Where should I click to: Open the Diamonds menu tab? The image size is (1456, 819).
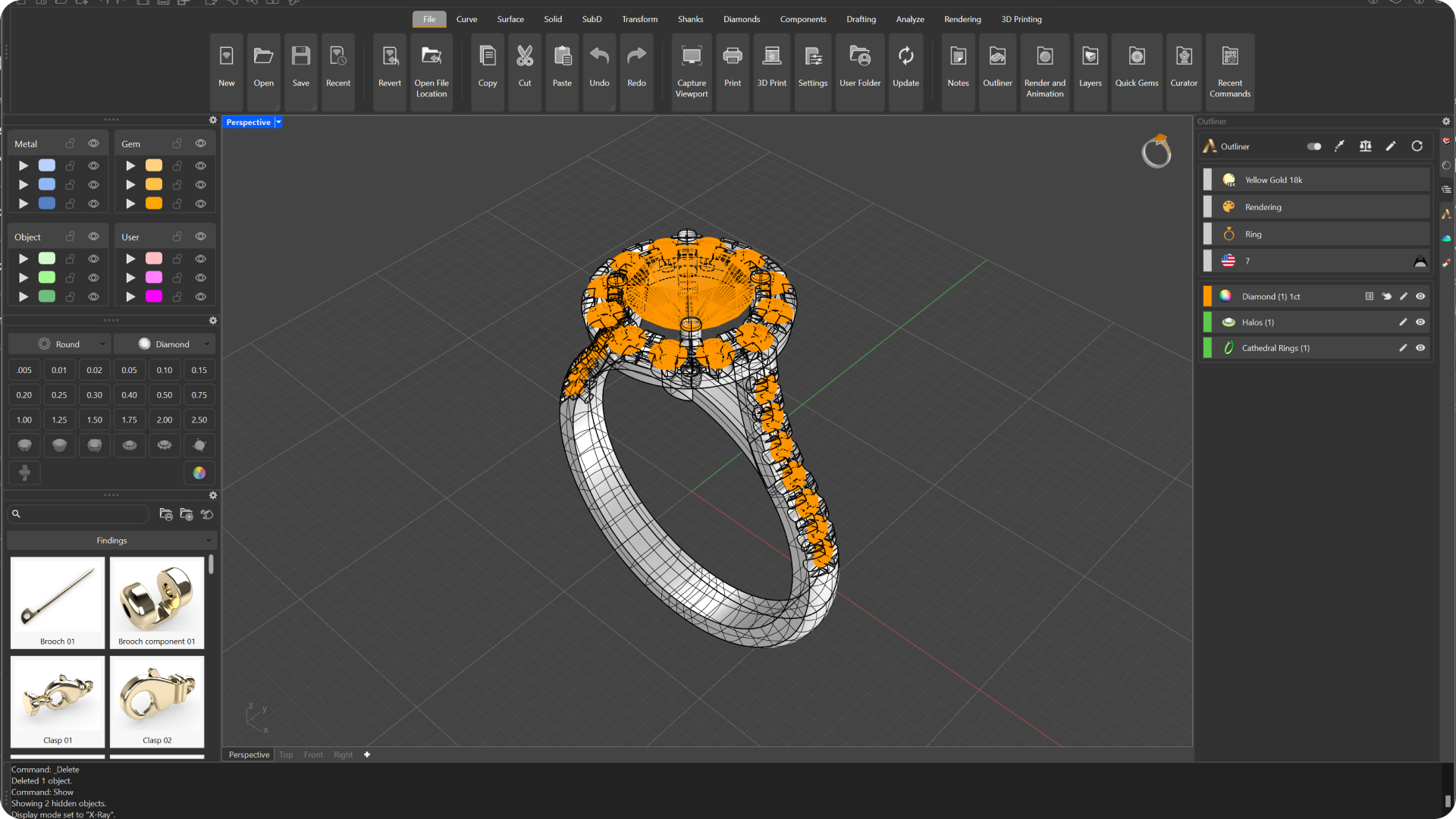(x=741, y=19)
